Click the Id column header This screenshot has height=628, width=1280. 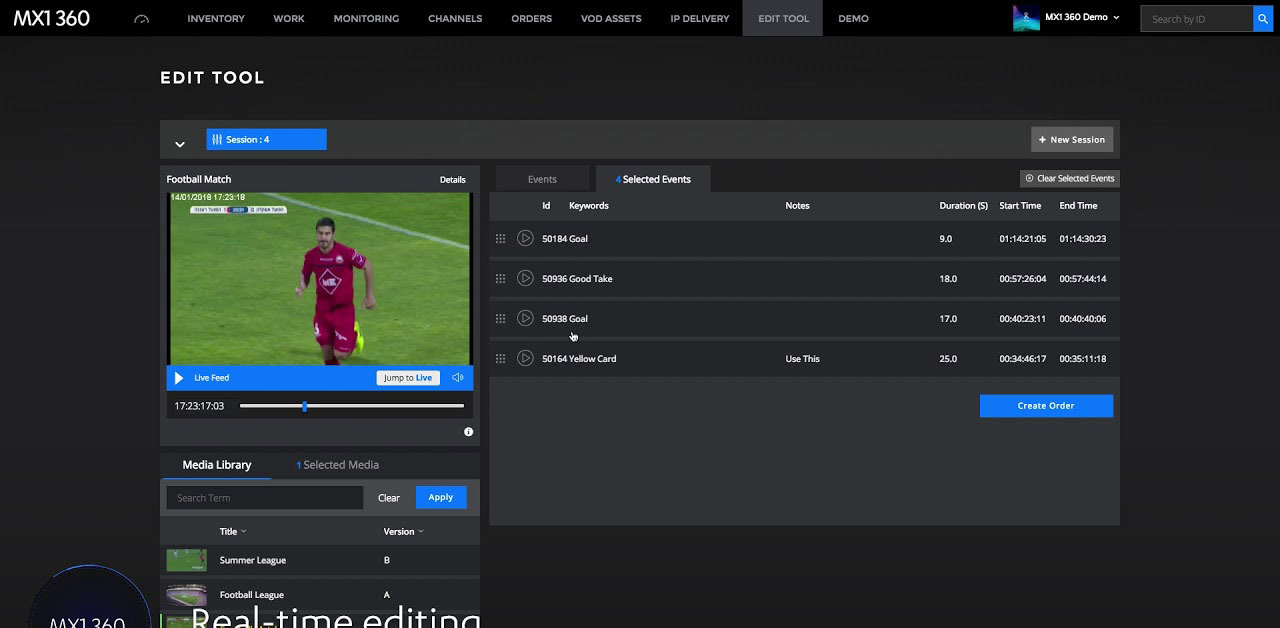pyautogui.click(x=546, y=206)
